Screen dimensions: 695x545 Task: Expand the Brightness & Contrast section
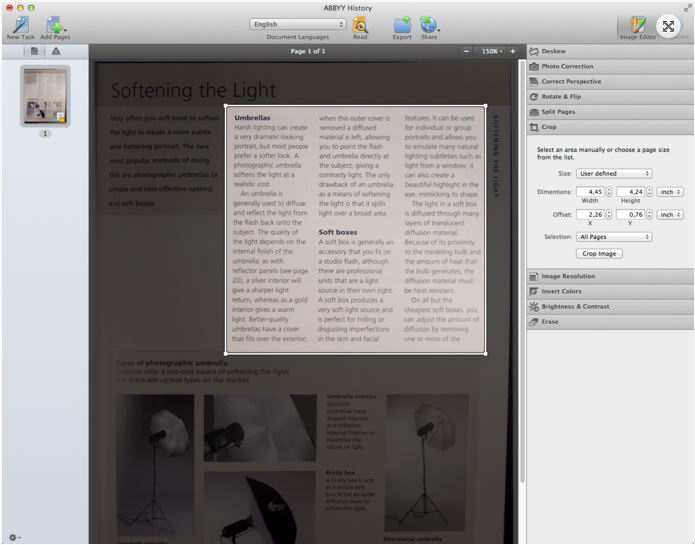[610, 306]
